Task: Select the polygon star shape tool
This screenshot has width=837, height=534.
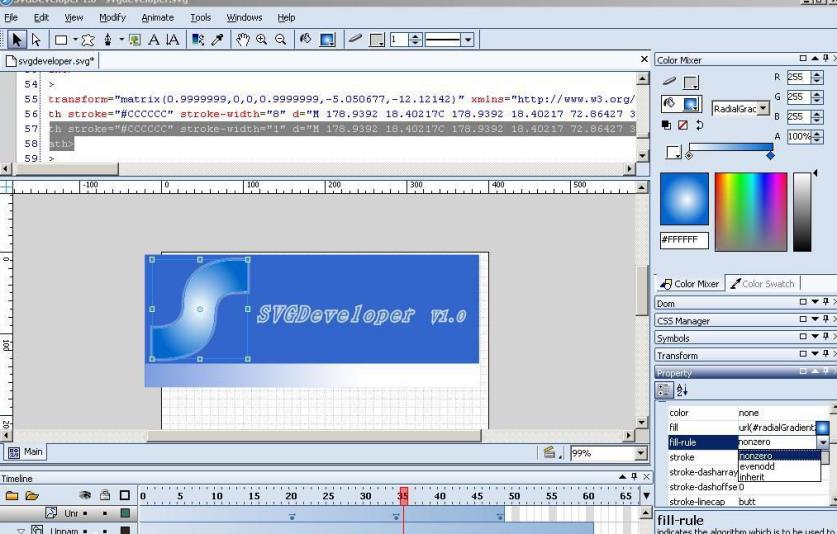Action: [x=86, y=40]
